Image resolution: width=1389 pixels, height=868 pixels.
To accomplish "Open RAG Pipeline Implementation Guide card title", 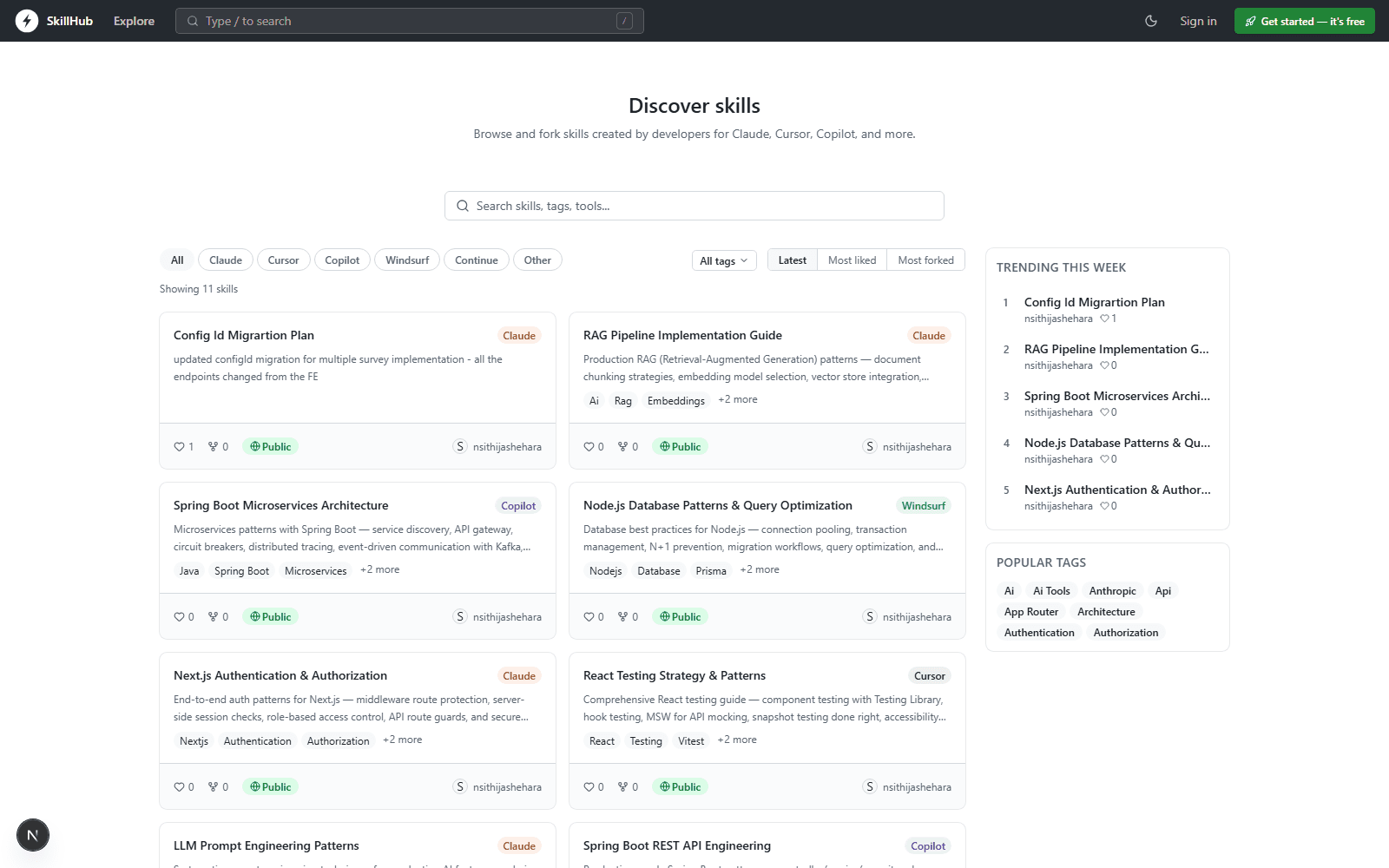I will (x=682, y=335).
